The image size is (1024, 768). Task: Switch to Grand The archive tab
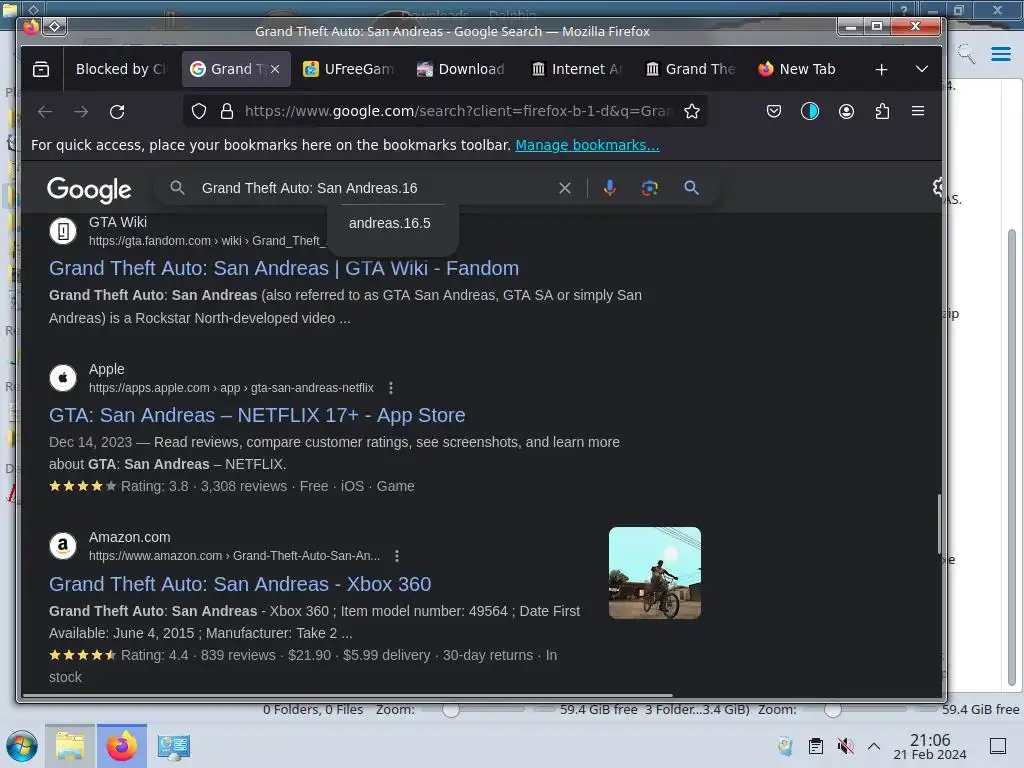click(690, 69)
